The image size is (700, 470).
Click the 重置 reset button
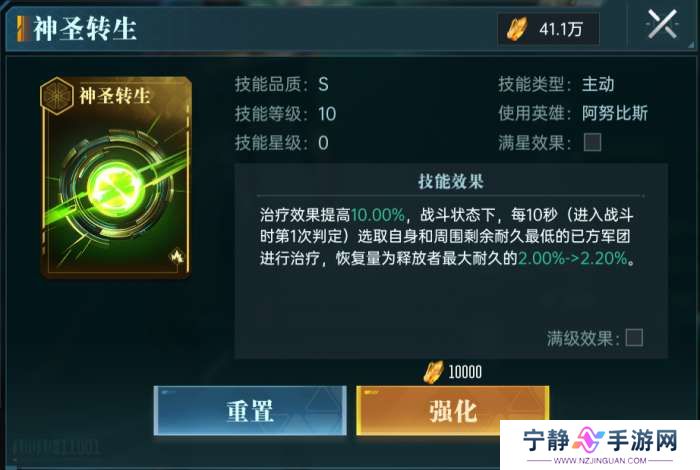pyautogui.click(x=250, y=411)
